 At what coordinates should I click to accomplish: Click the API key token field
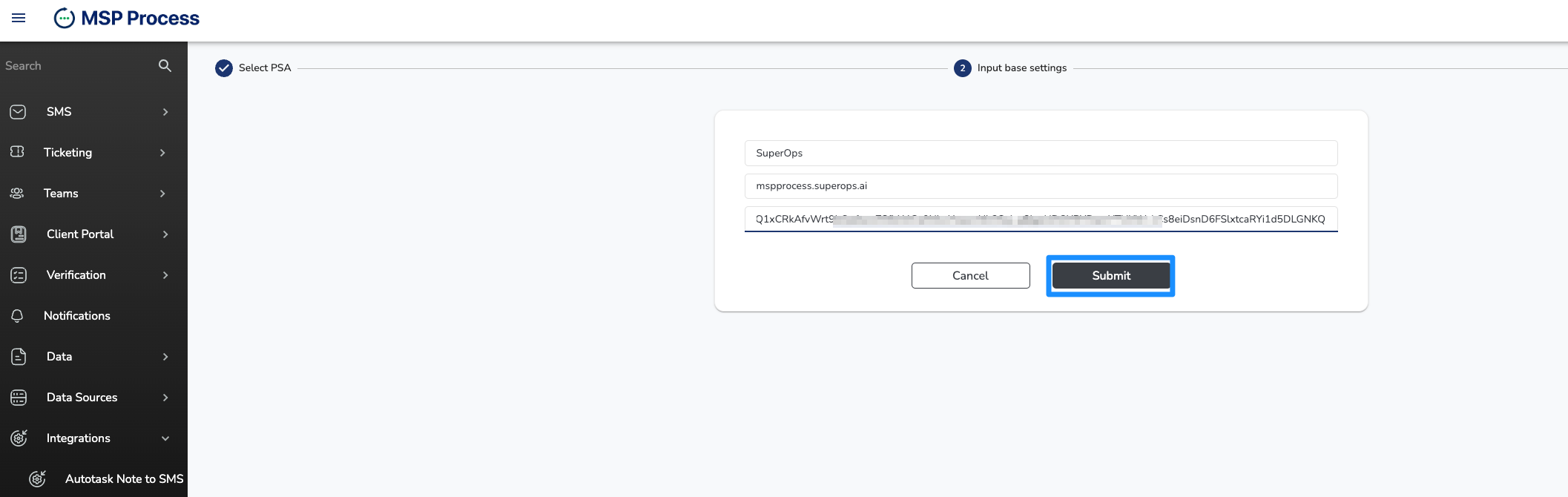click(x=1041, y=220)
